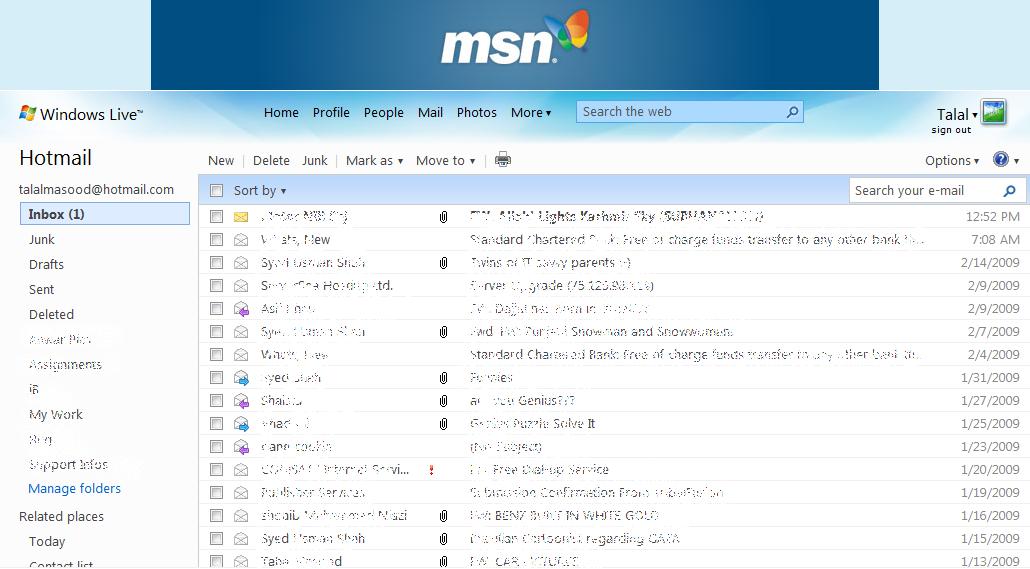Open the Options dropdown menu
Screen dimensions: 1030x569
[951, 160]
